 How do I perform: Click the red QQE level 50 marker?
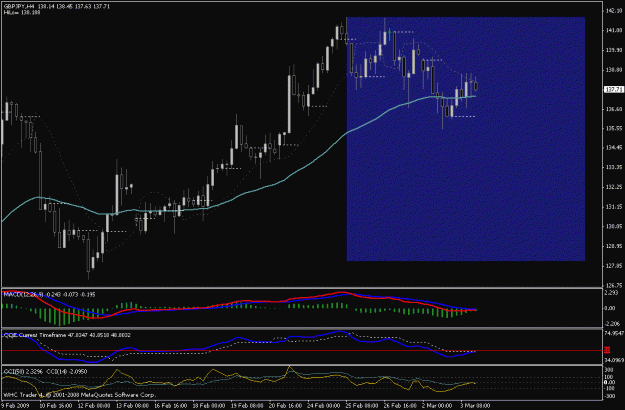coord(607,350)
